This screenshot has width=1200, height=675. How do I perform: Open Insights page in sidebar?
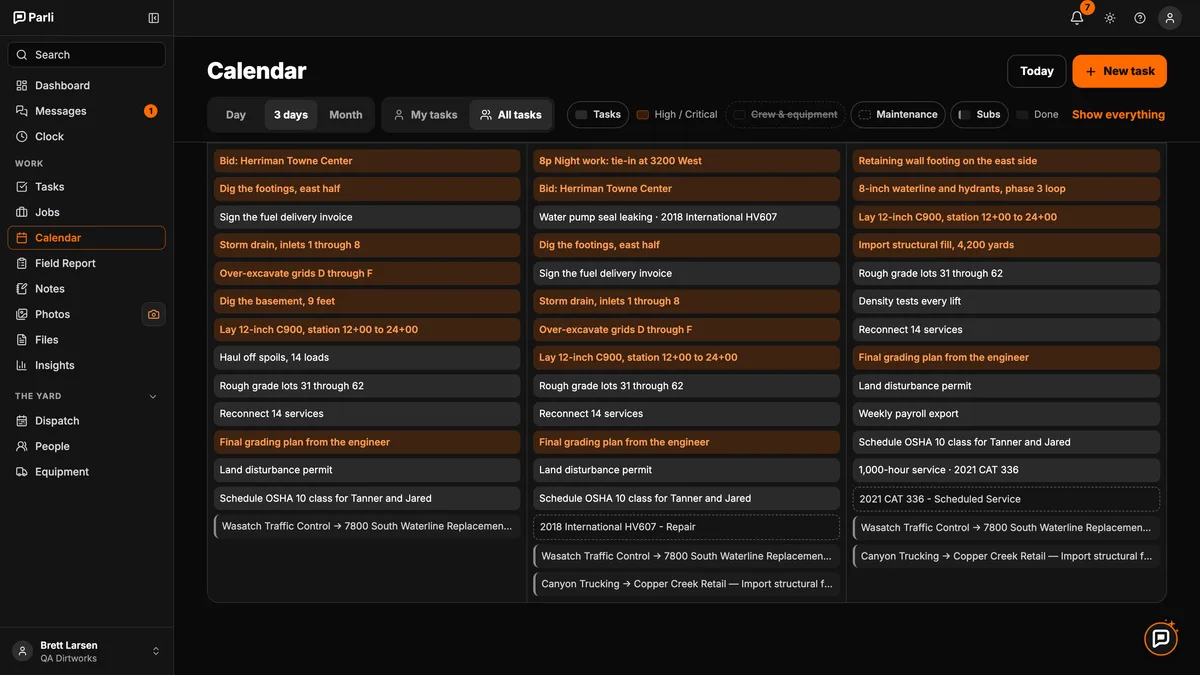coord(86,365)
